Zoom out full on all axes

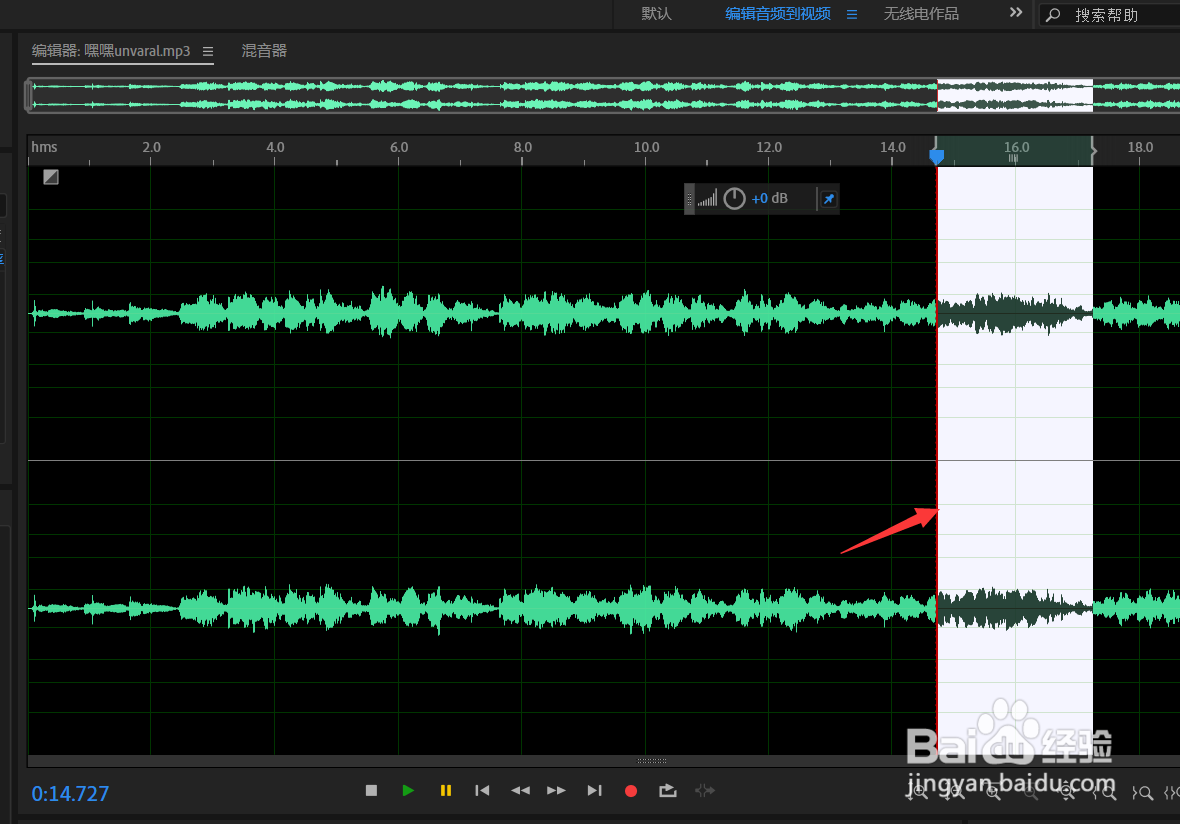tap(1068, 792)
